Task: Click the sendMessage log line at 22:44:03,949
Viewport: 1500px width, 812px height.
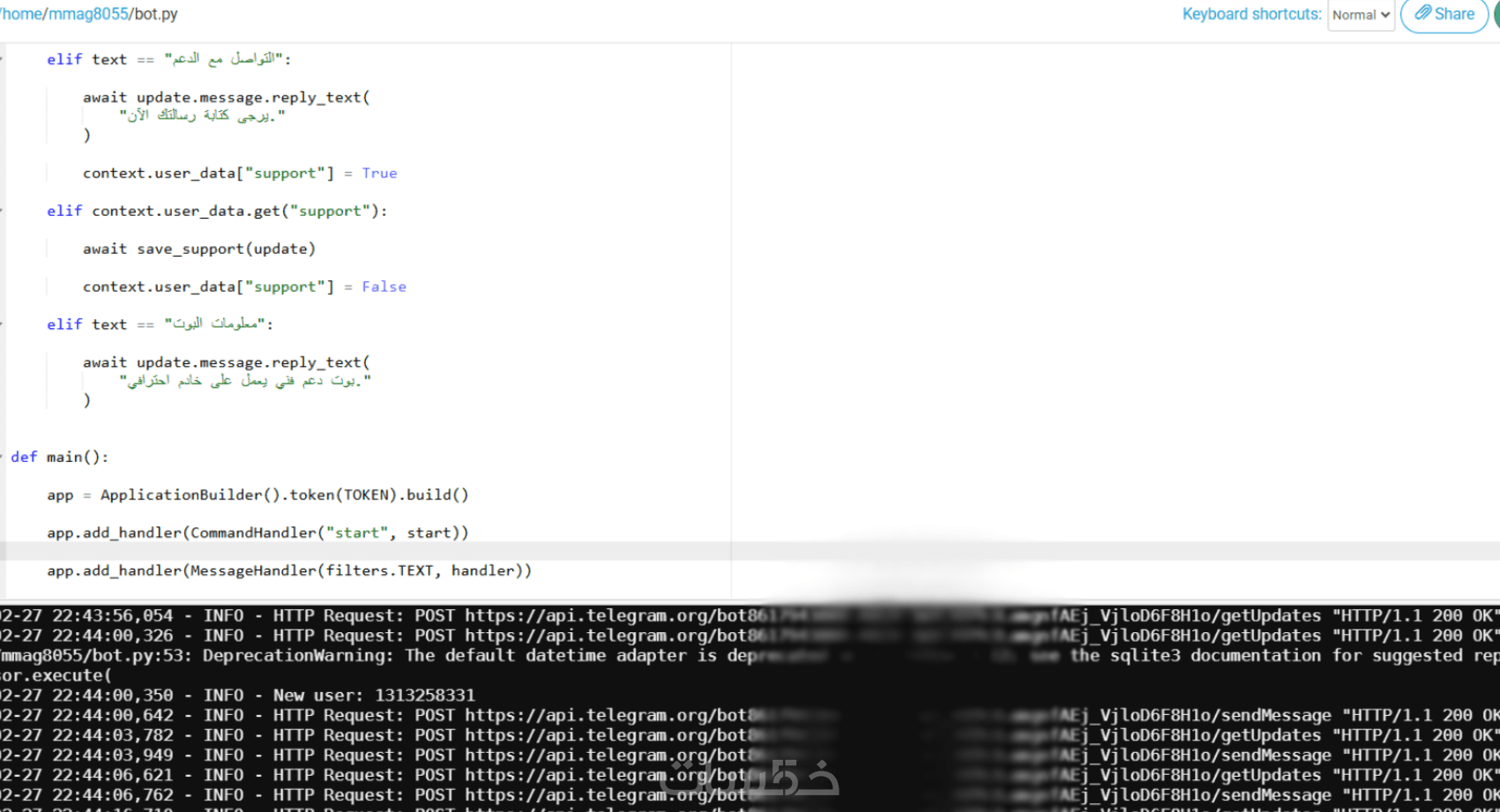Action: pos(750,755)
